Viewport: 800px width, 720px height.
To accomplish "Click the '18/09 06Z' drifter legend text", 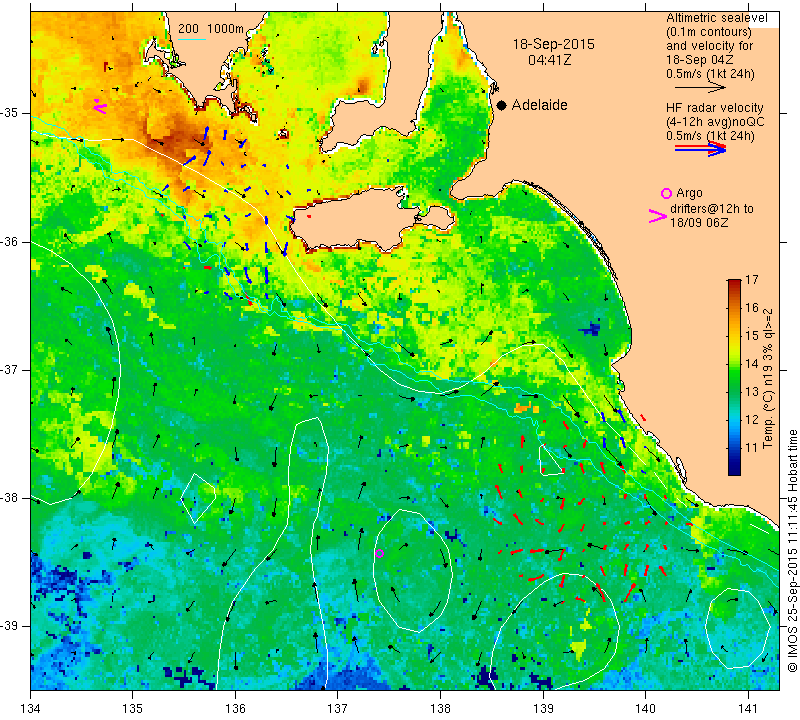I will pyautogui.click(x=699, y=223).
